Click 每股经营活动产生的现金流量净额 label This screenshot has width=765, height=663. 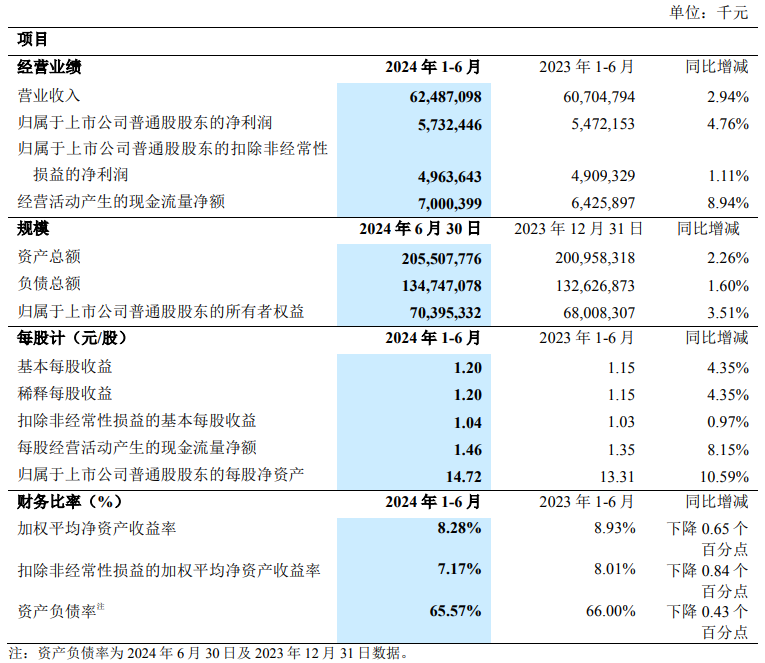(137, 447)
